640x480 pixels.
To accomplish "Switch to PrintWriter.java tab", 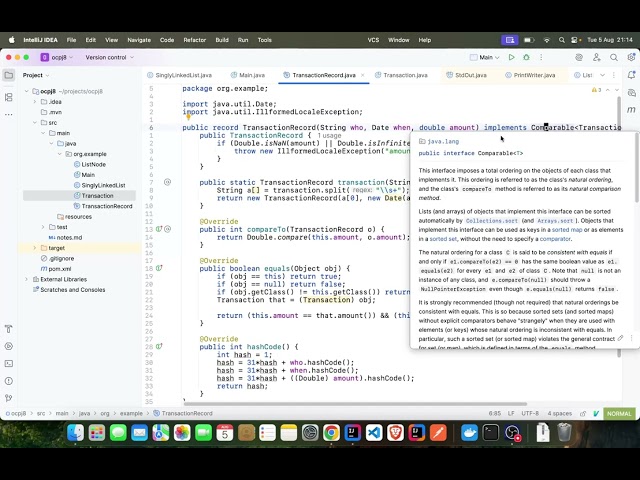I will (530, 75).
